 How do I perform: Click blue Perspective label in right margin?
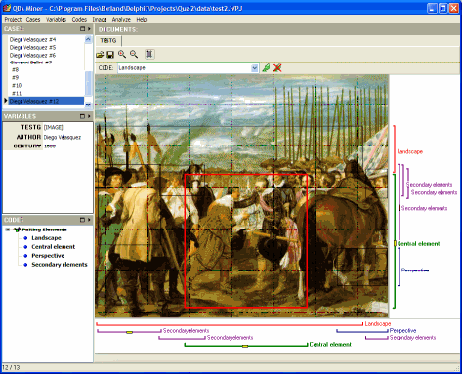tap(415, 270)
